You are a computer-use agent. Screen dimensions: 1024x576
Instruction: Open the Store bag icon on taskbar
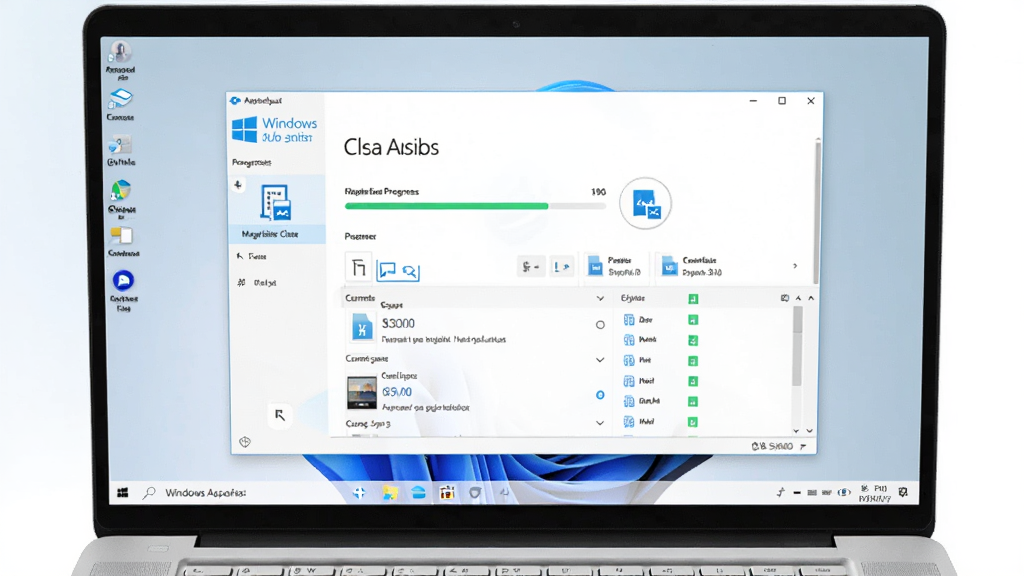(447, 493)
